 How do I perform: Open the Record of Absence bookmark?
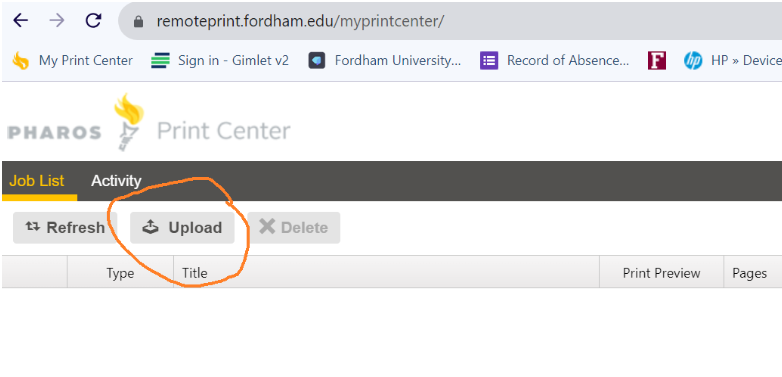(x=555, y=61)
